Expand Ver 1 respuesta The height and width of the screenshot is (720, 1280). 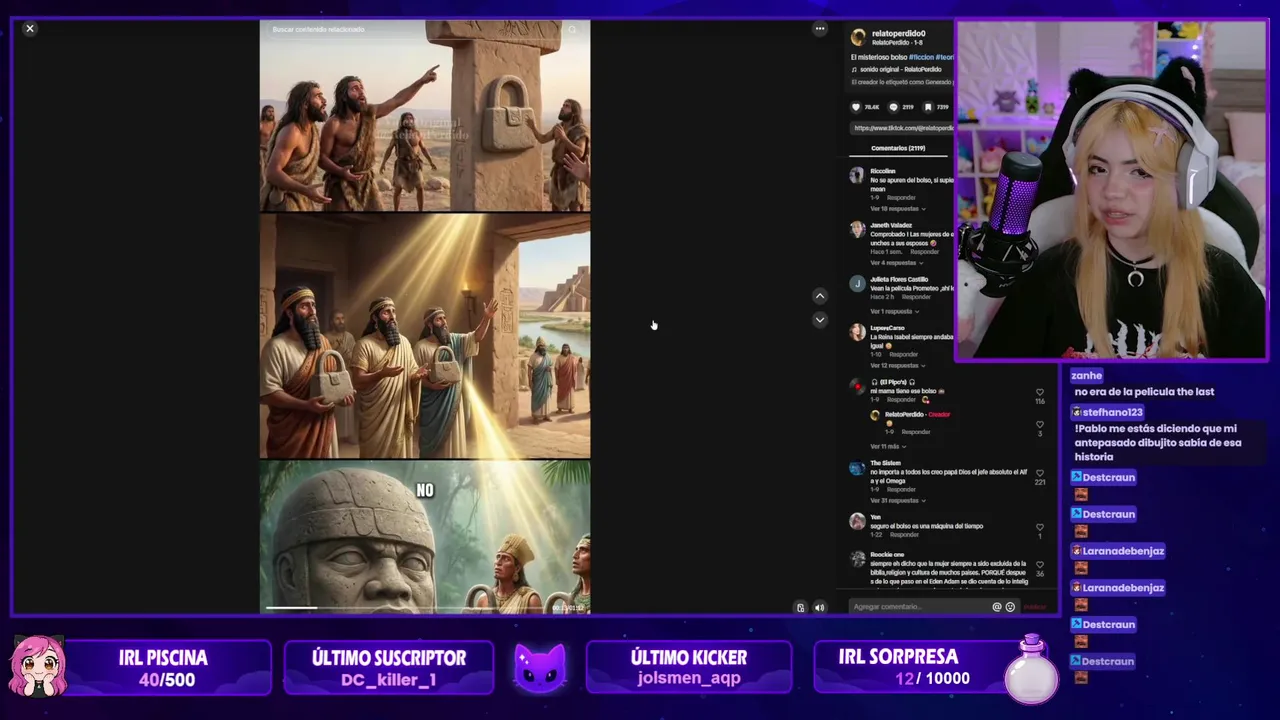[x=894, y=311]
